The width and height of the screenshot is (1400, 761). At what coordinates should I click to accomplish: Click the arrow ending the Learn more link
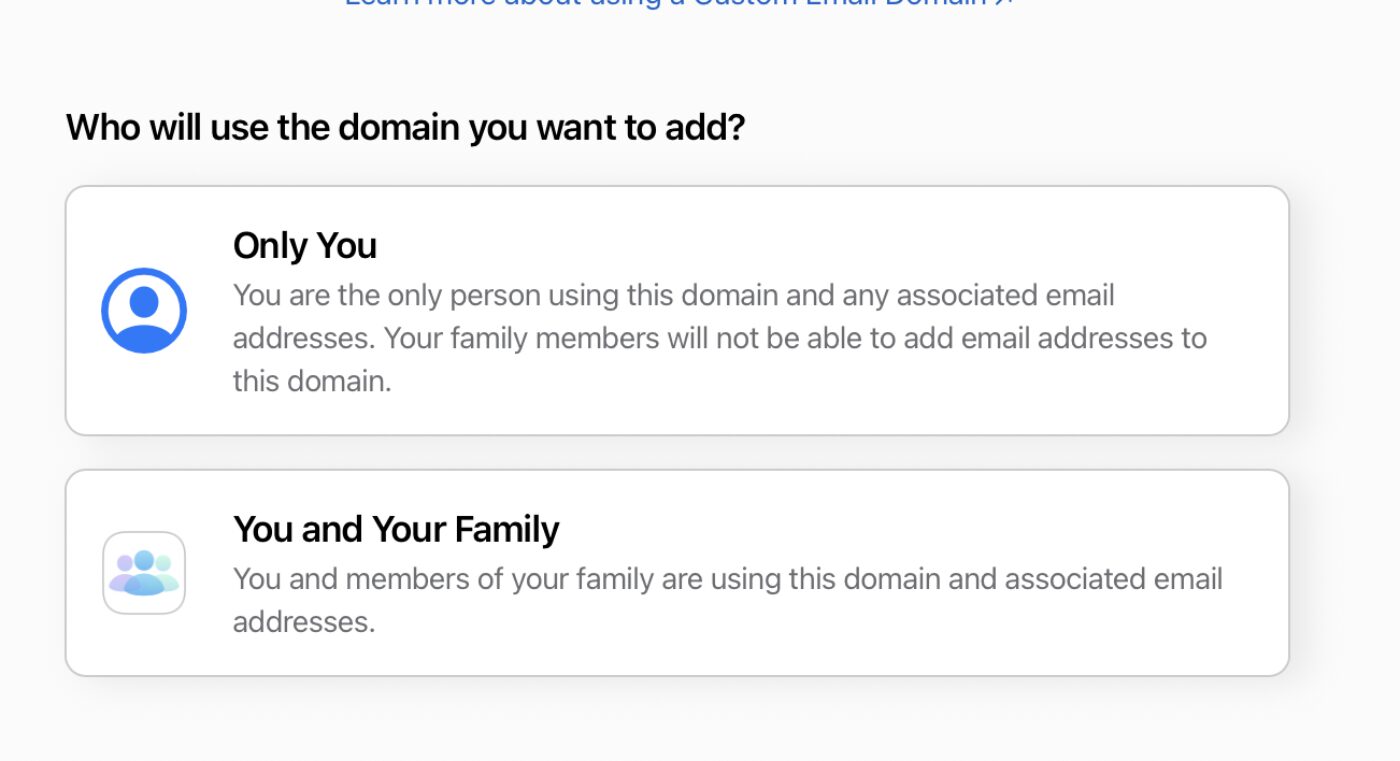[1006, 3]
